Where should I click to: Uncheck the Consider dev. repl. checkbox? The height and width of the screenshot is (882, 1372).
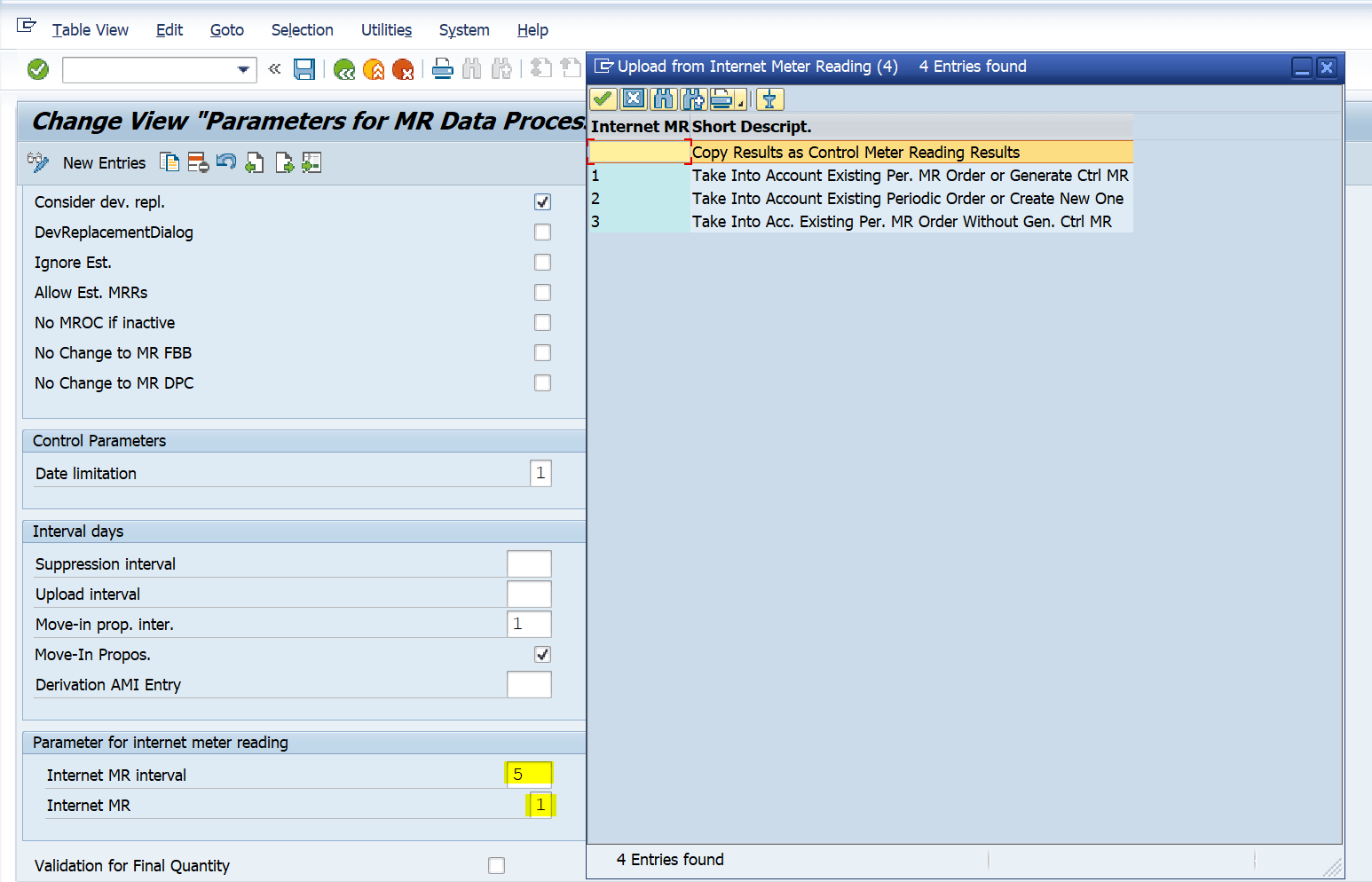[542, 202]
